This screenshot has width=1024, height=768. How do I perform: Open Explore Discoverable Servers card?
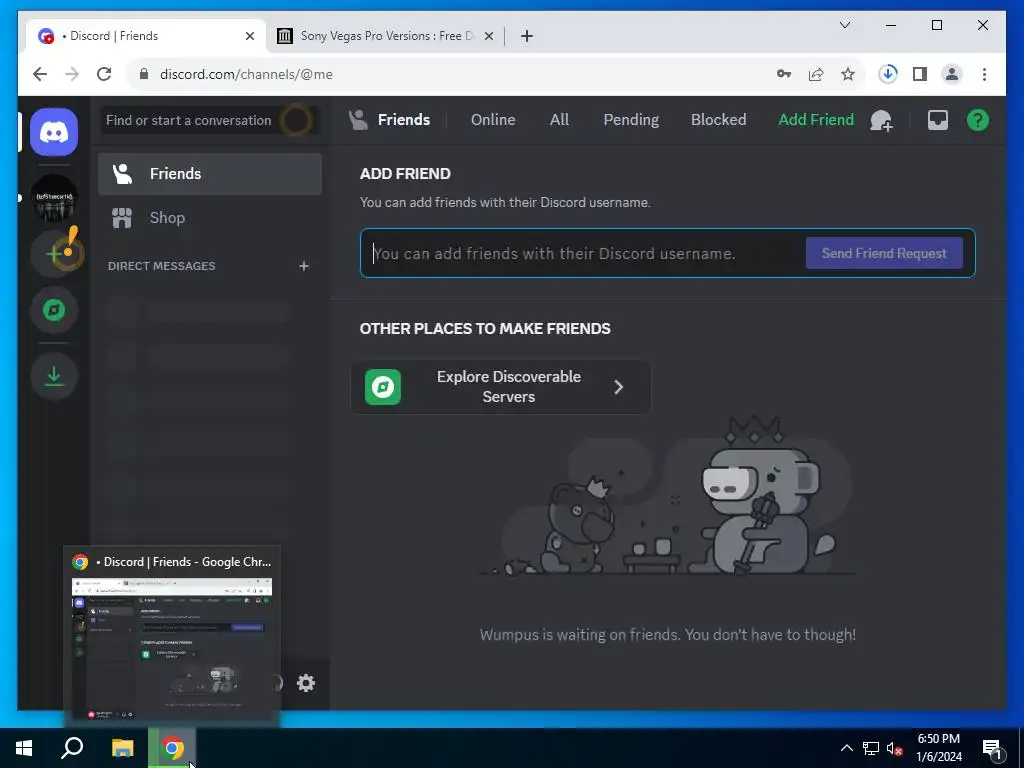(x=501, y=387)
